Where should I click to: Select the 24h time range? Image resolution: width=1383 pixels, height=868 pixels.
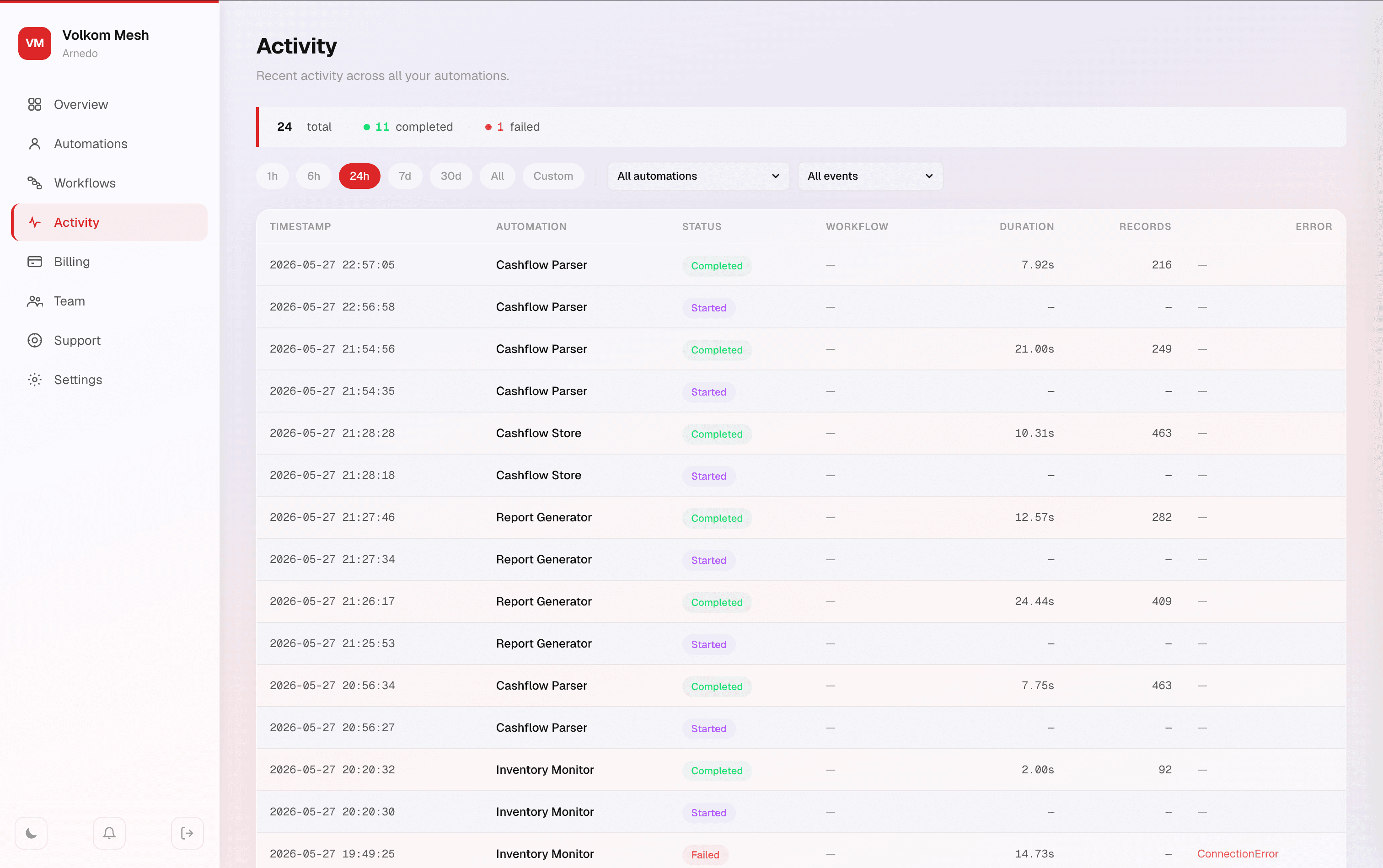pos(359,176)
